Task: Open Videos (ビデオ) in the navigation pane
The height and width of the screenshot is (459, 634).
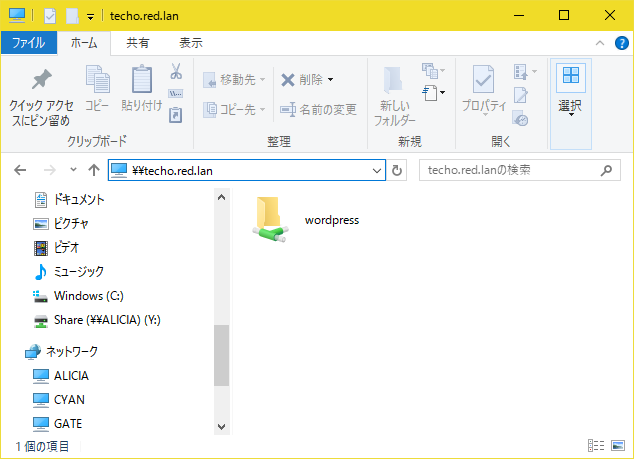Action: (56, 247)
